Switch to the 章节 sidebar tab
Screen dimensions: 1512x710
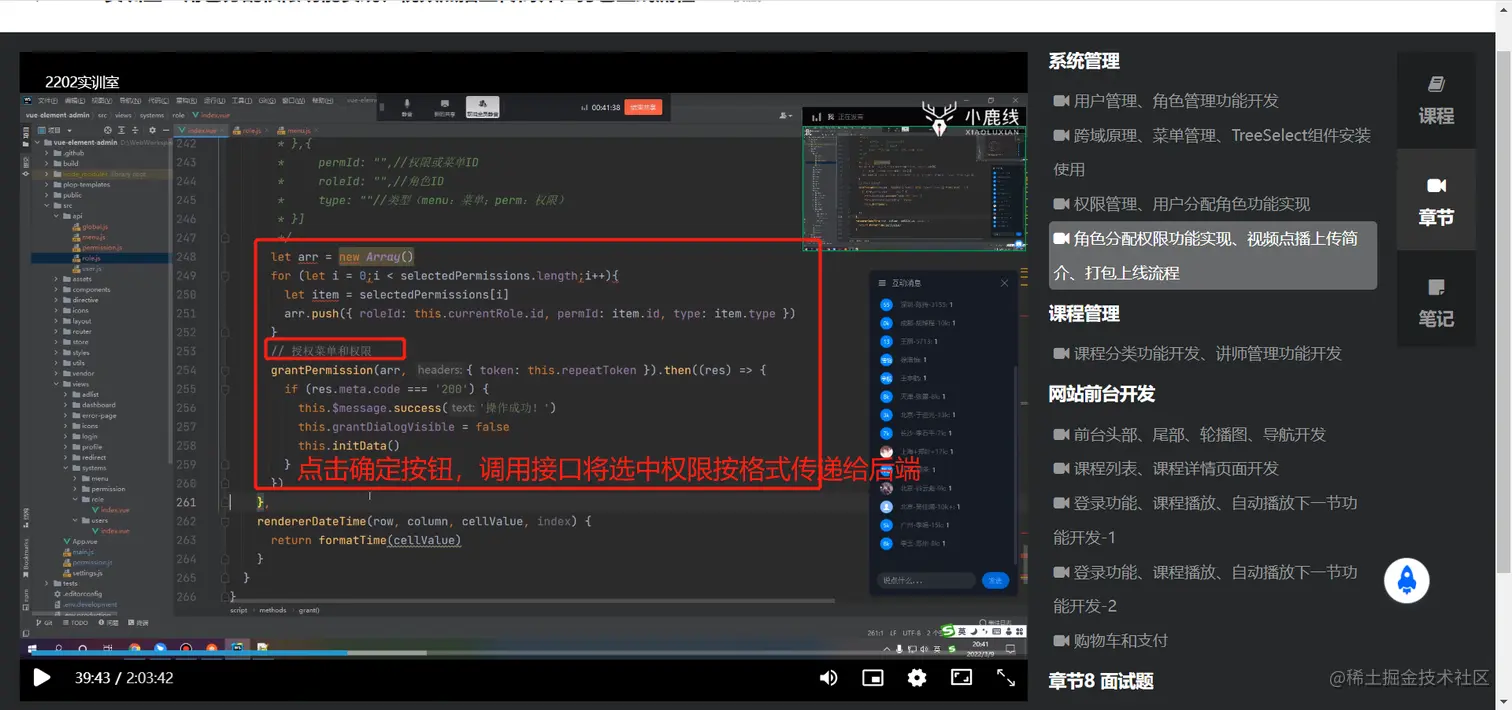tap(1436, 200)
